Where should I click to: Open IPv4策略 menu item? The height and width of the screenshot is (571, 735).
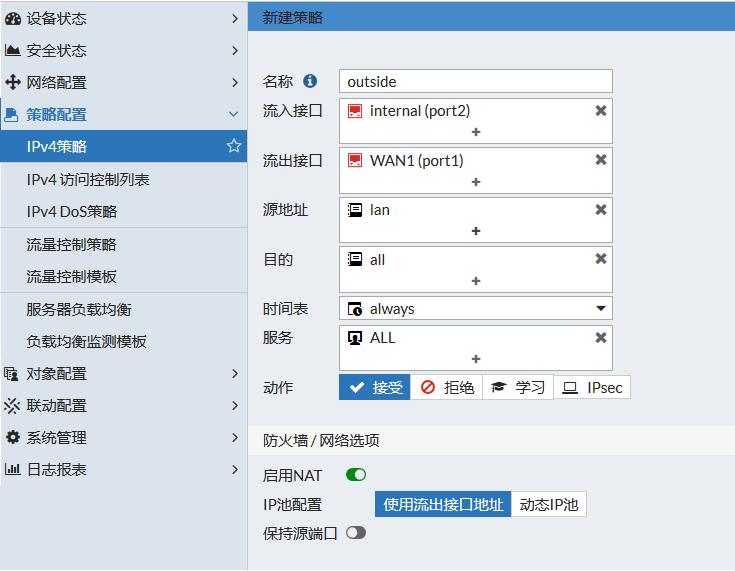[124, 146]
